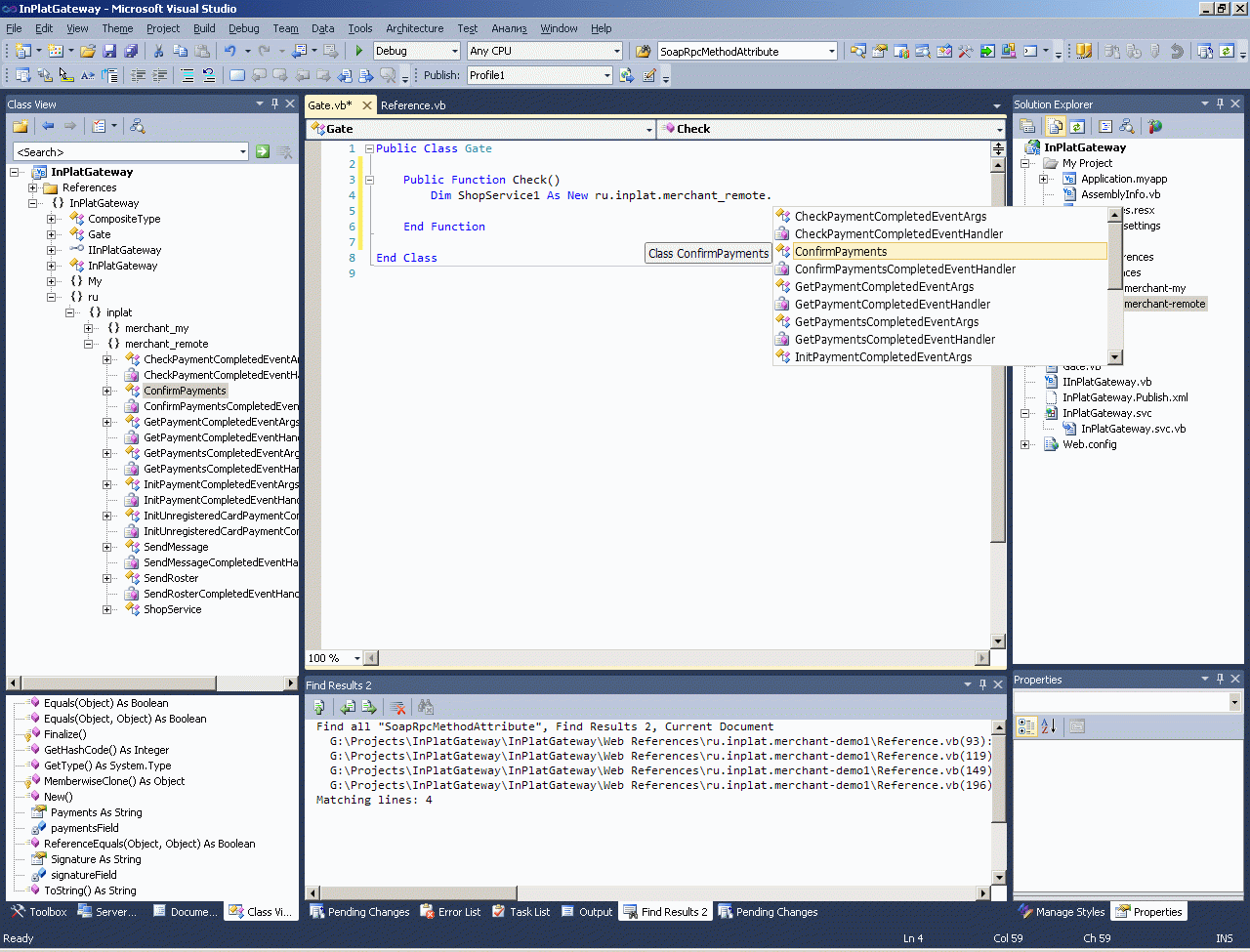Open the Анализ menu
Viewport: 1250px width, 952px height.
point(509,28)
